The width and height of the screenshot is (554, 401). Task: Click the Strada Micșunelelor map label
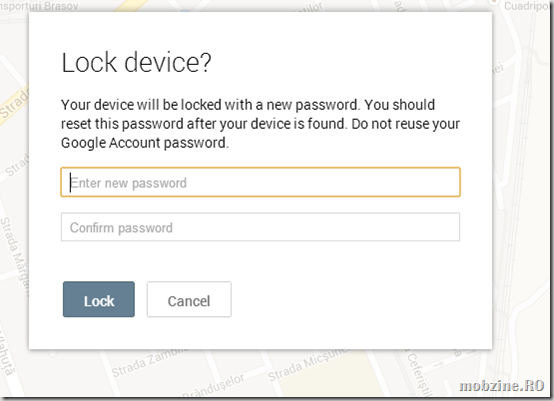coord(307,365)
